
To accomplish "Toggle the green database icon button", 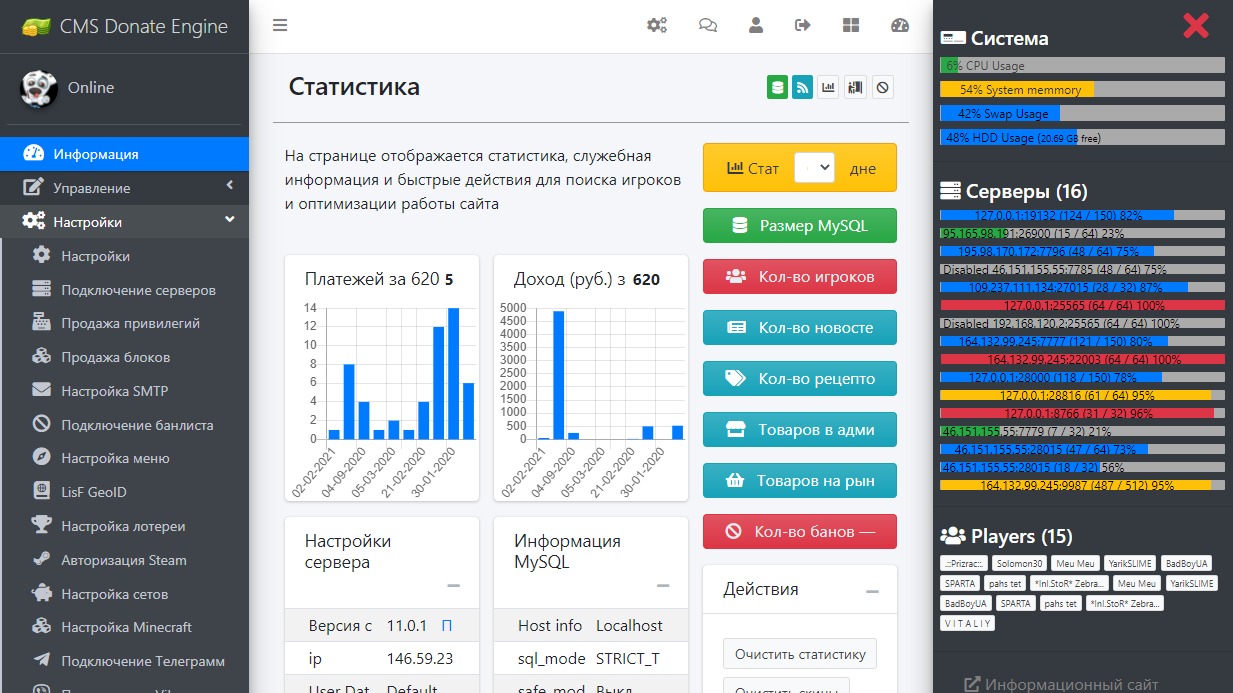I will 777,88.
